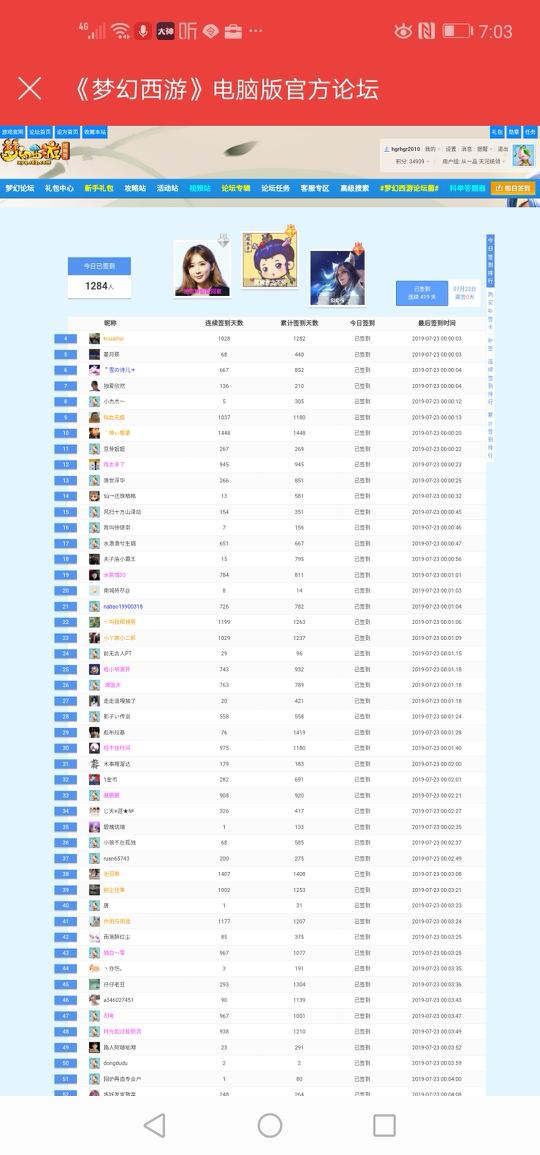This screenshot has height=1155, width=540.
Task: Open the #梦幻西游论坛圈# link
Action: (409, 189)
